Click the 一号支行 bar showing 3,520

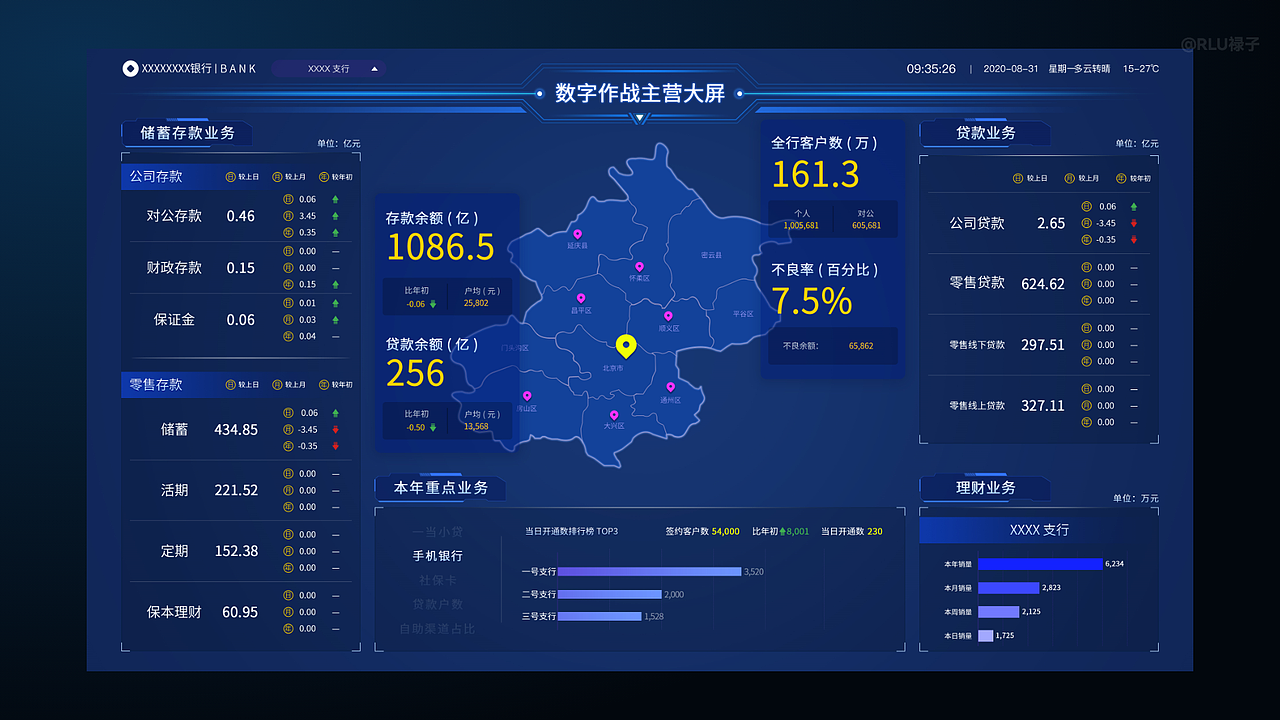(x=650, y=572)
